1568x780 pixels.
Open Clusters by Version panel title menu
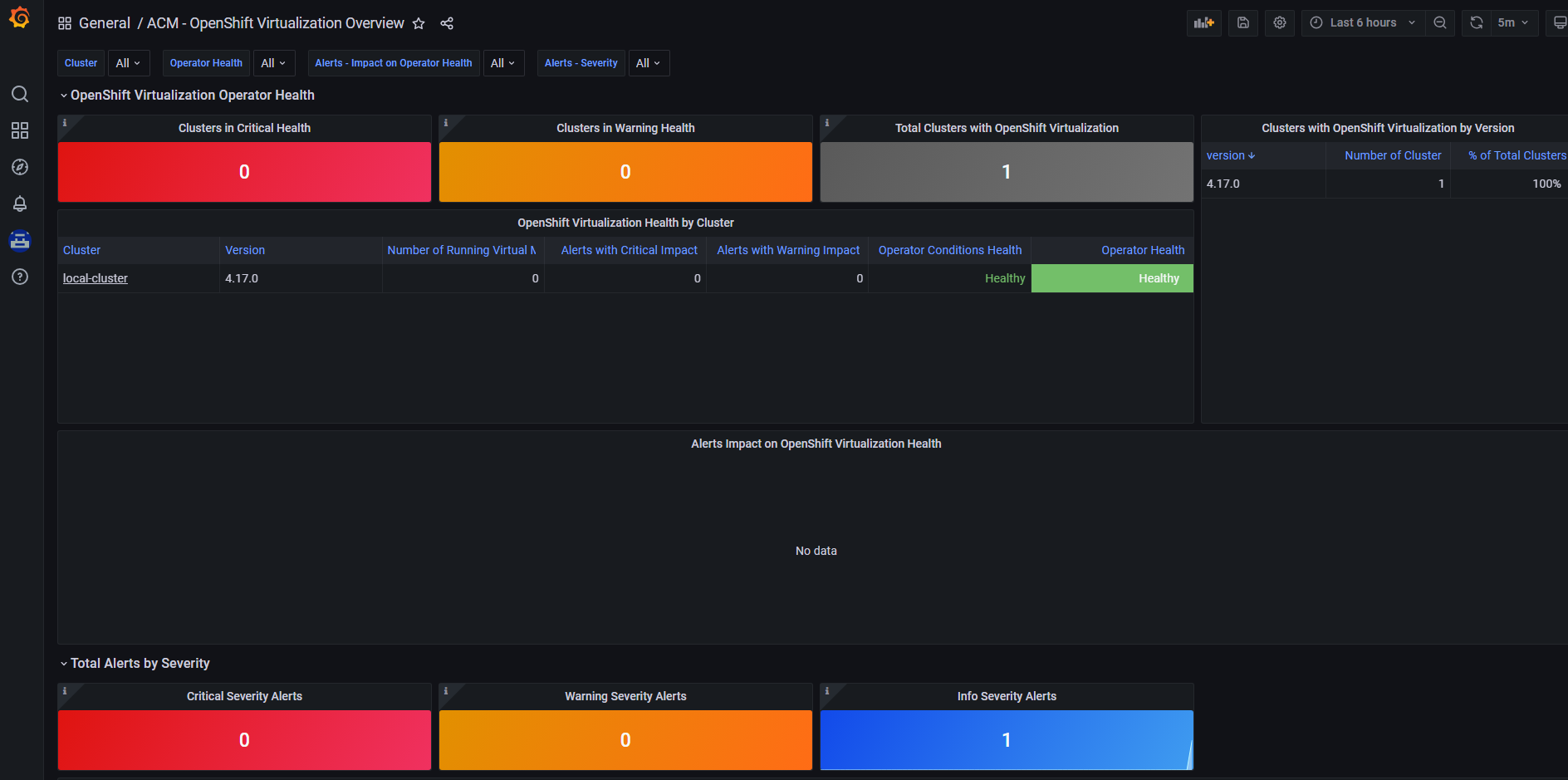point(1388,128)
